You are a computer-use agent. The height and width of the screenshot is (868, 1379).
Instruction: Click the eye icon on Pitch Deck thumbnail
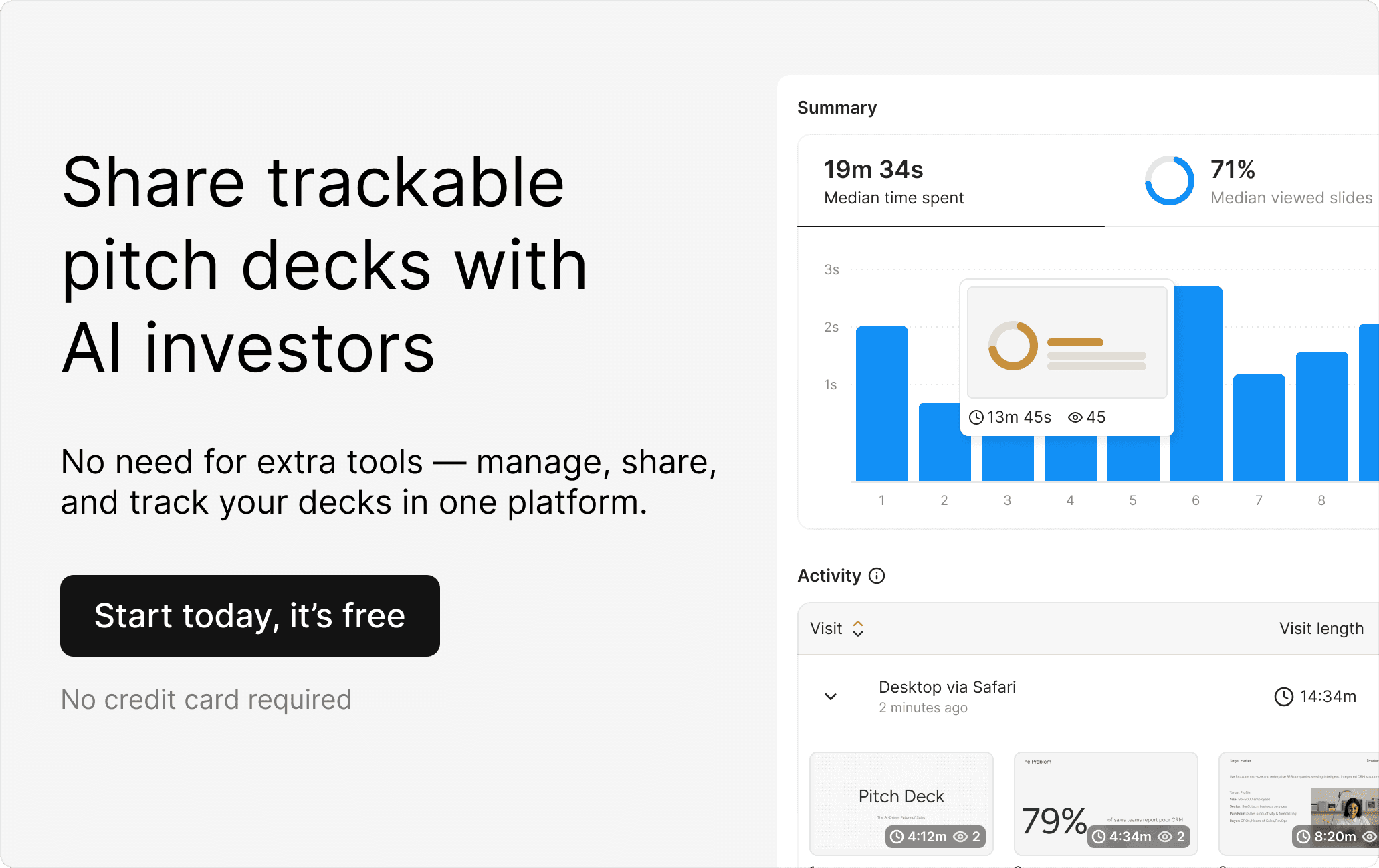tap(960, 837)
